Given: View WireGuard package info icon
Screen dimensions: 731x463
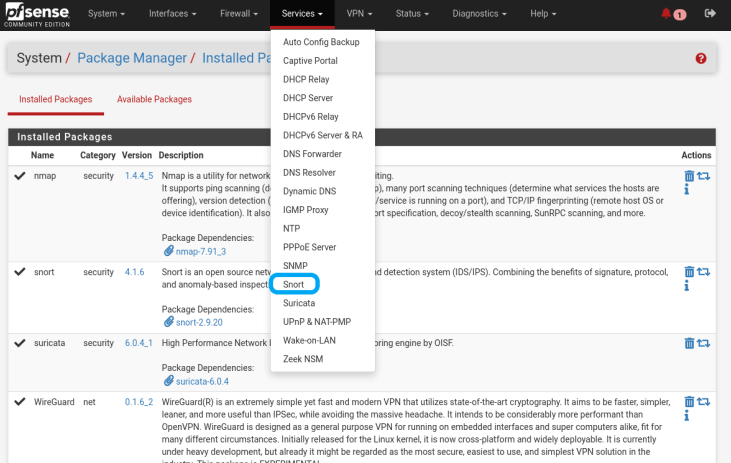Looking at the screenshot, I should pos(687,415).
